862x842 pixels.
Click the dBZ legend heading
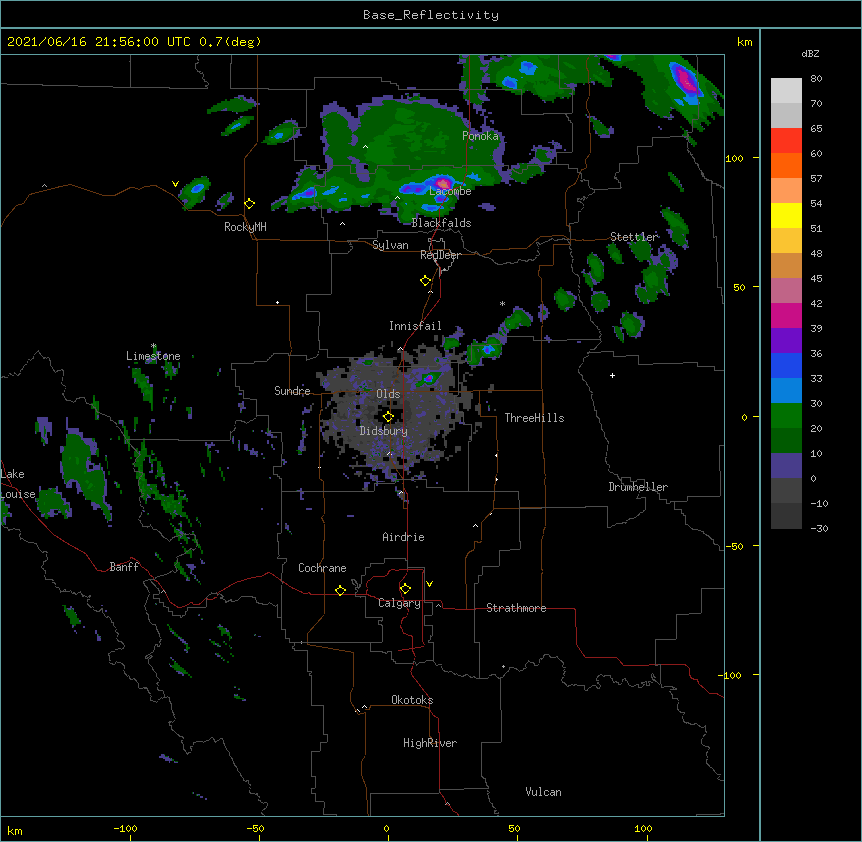pos(810,53)
